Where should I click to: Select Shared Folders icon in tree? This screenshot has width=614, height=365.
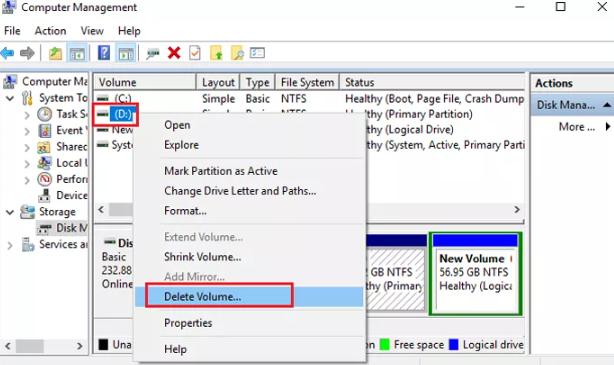click(x=44, y=147)
